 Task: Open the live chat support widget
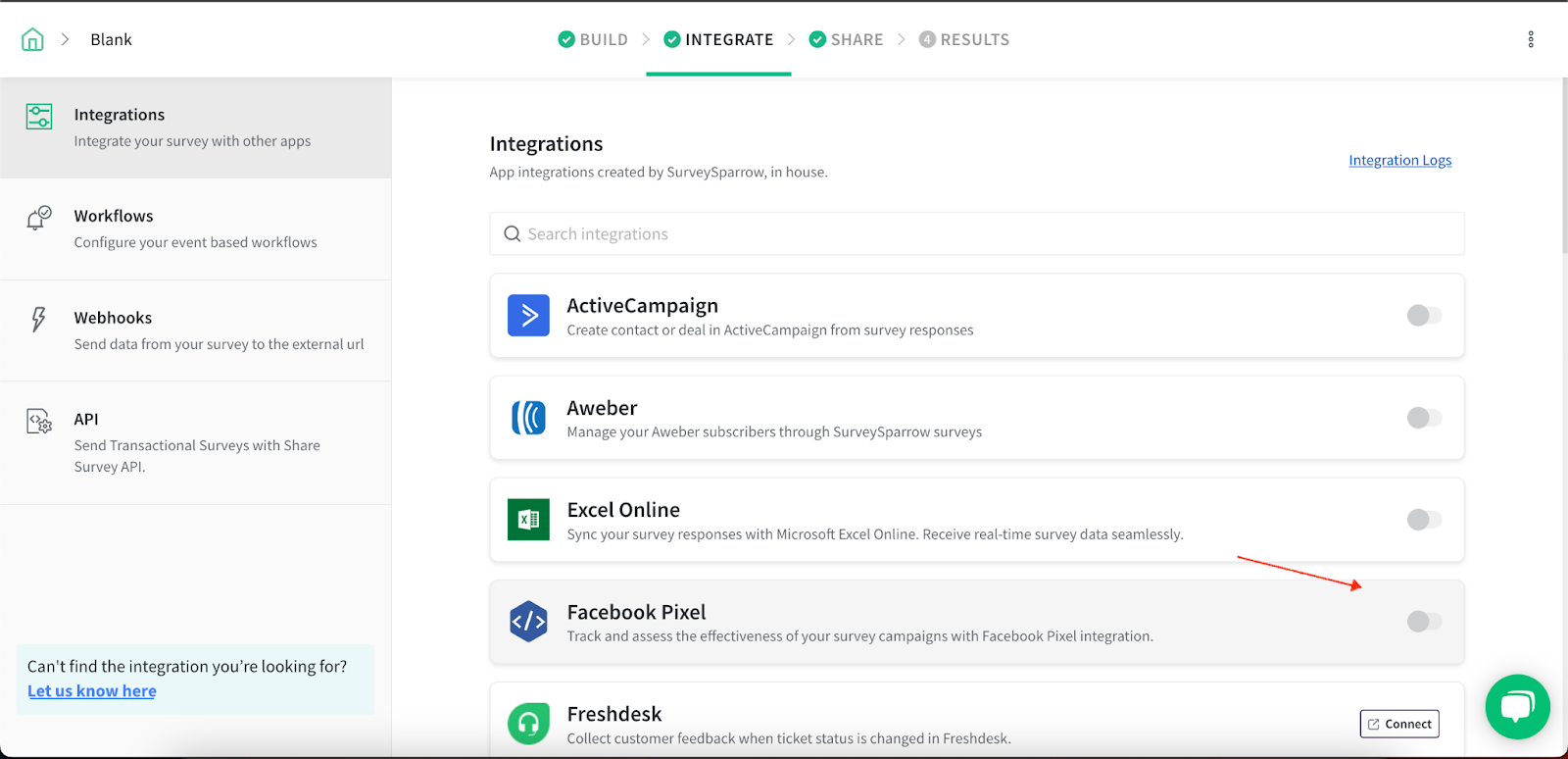point(1517,706)
